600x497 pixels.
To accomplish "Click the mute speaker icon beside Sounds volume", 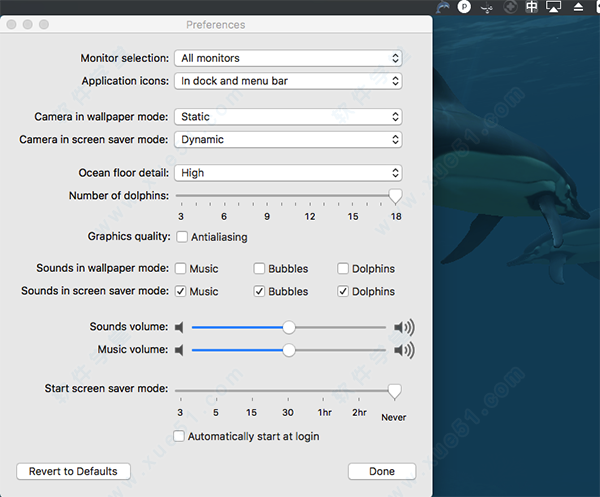I will pos(179,327).
